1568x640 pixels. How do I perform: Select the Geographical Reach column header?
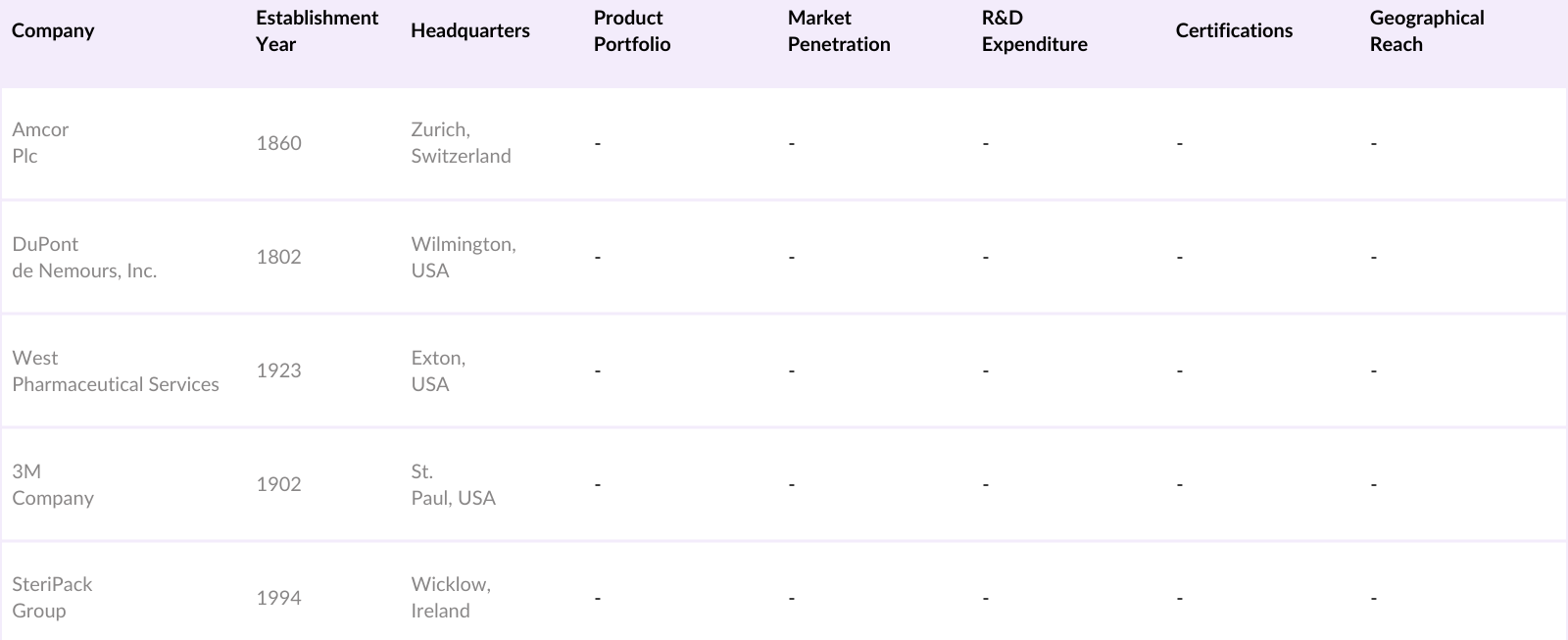click(1426, 30)
